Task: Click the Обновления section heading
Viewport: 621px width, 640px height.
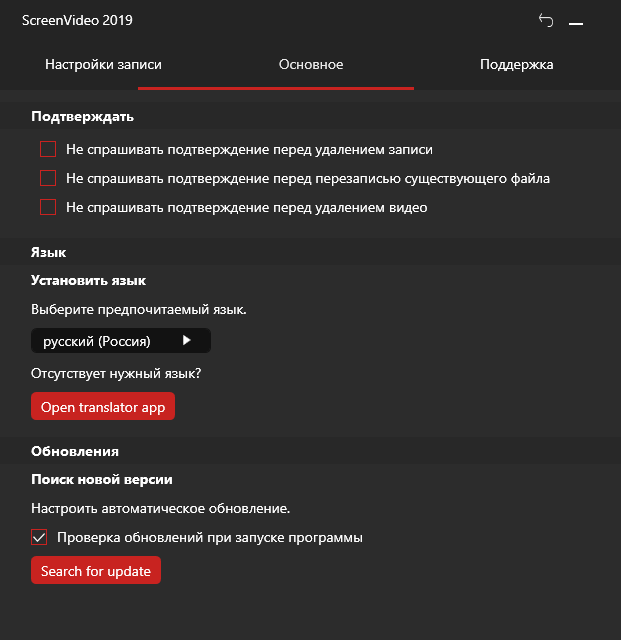Action: [x=75, y=452]
